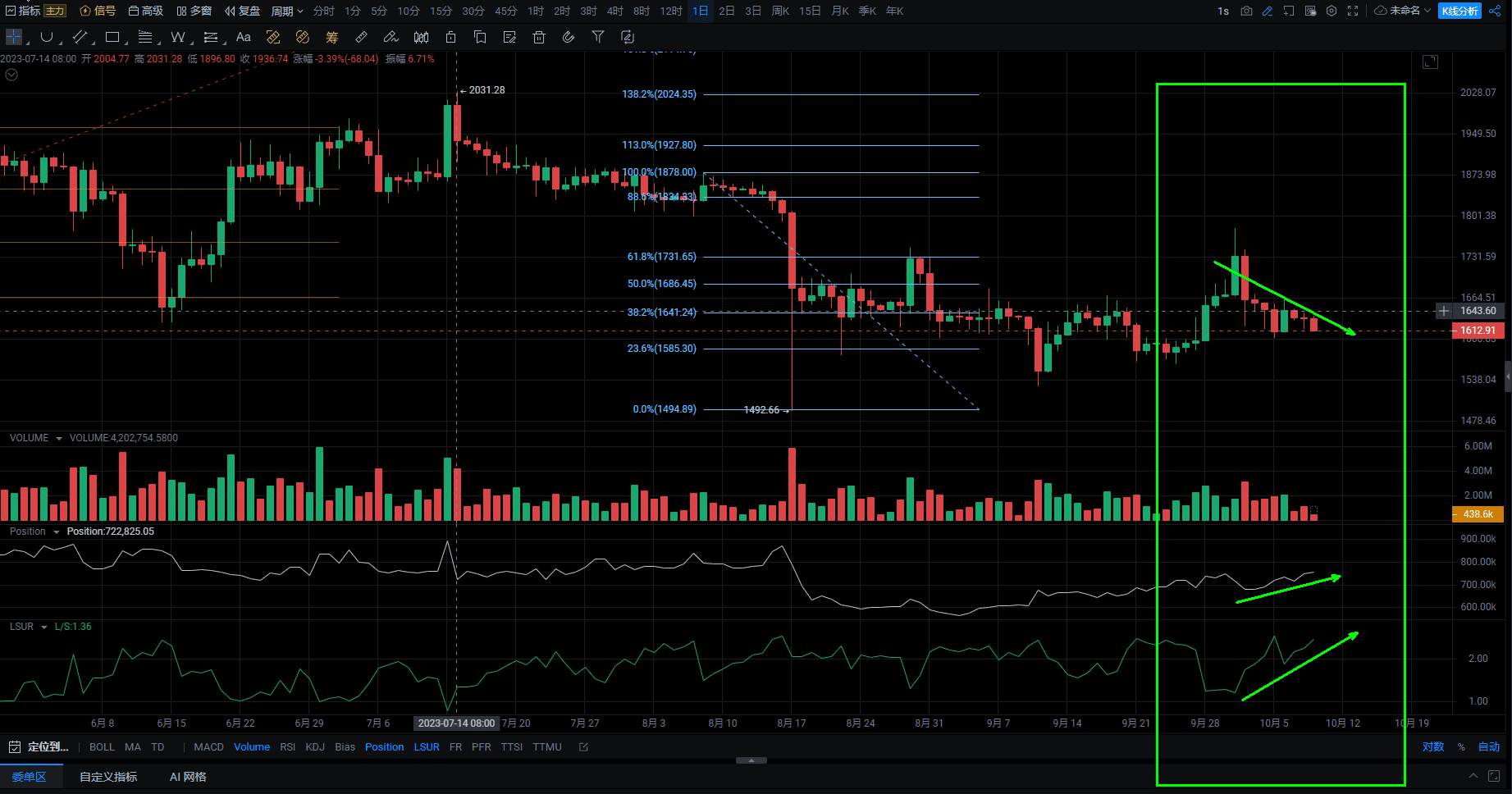
Task: Expand the VOLUME indicator dropdown arrow
Action: pyautogui.click(x=59, y=439)
